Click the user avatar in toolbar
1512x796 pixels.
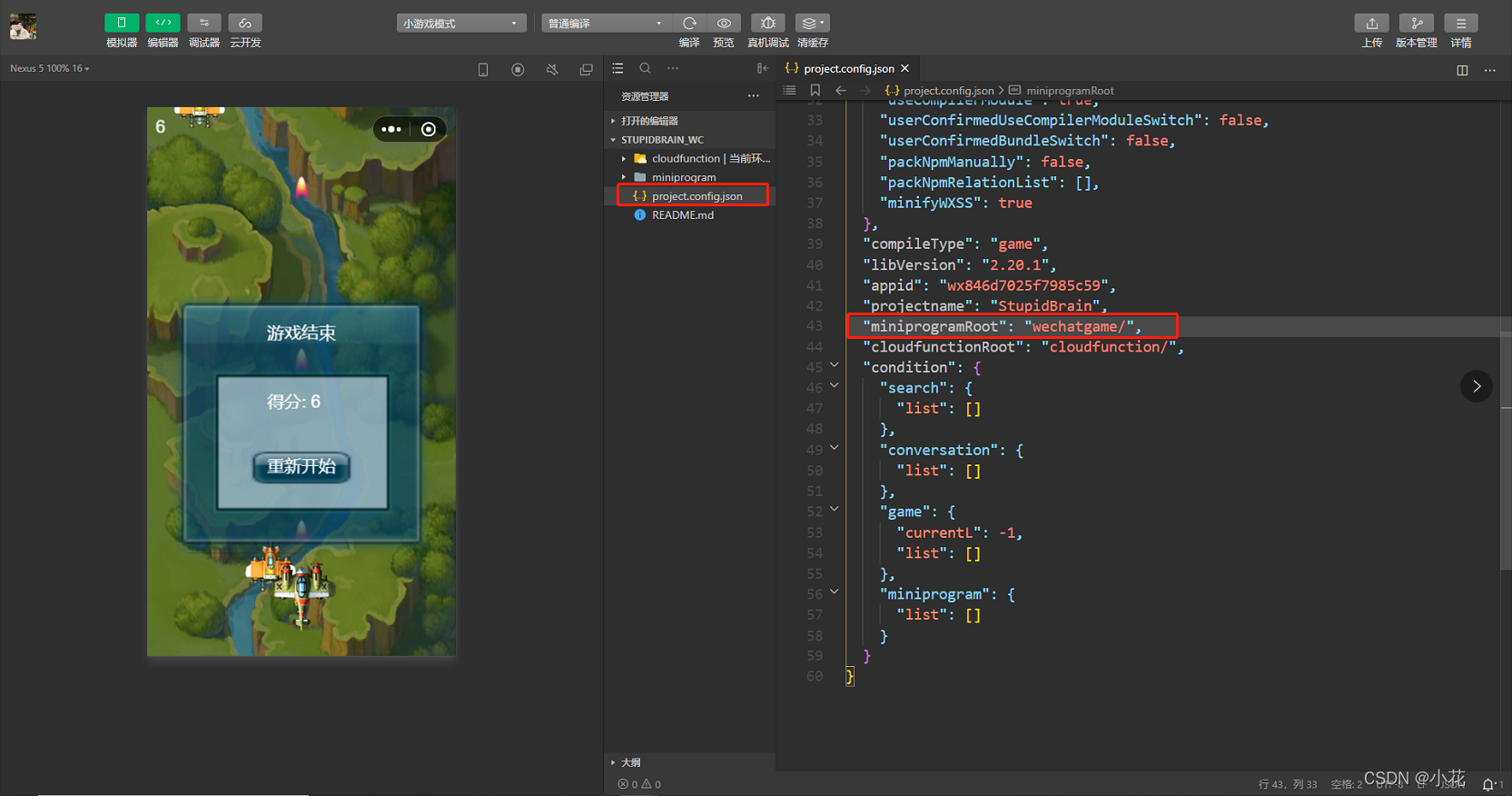(x=23, y=26)
